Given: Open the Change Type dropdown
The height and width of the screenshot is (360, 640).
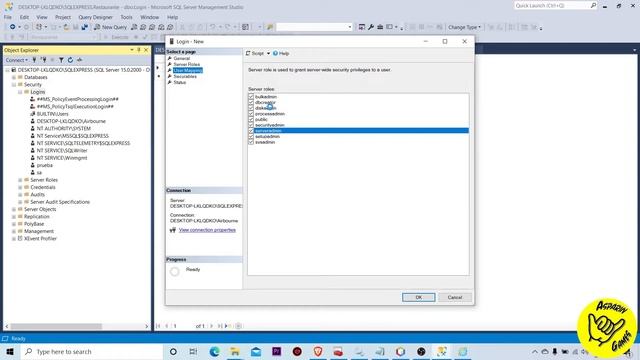Looking at the screenshot, I should click(x=464, y=27).
